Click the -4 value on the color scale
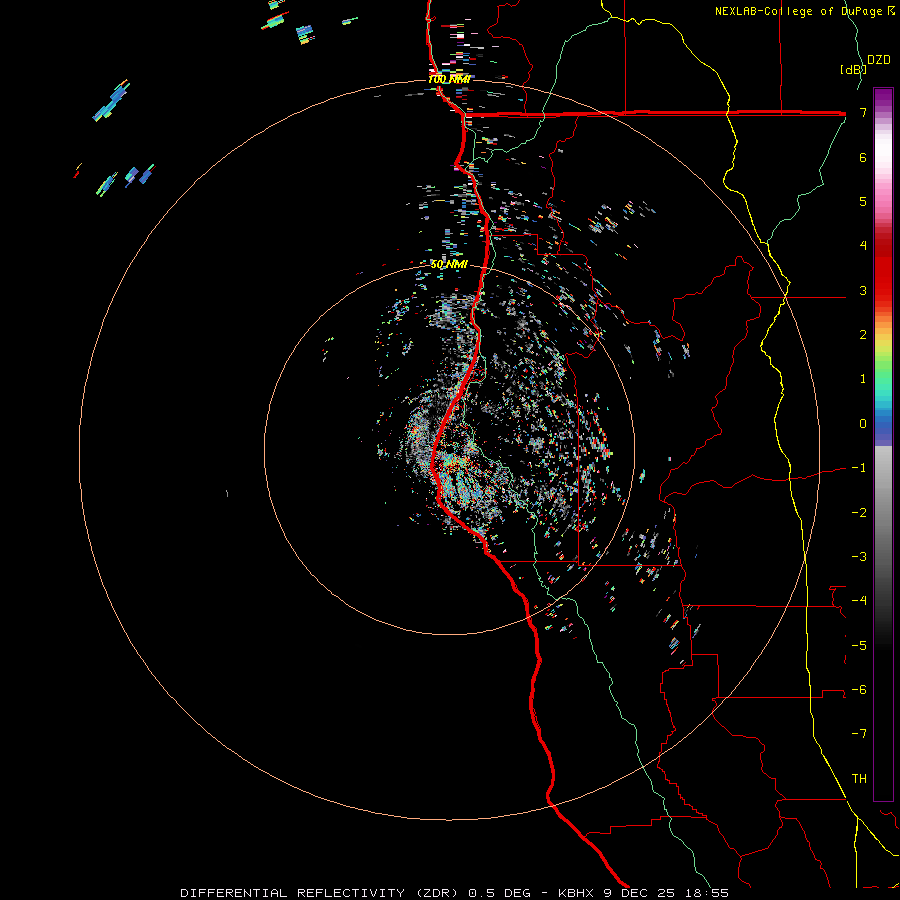 point(859,601)
